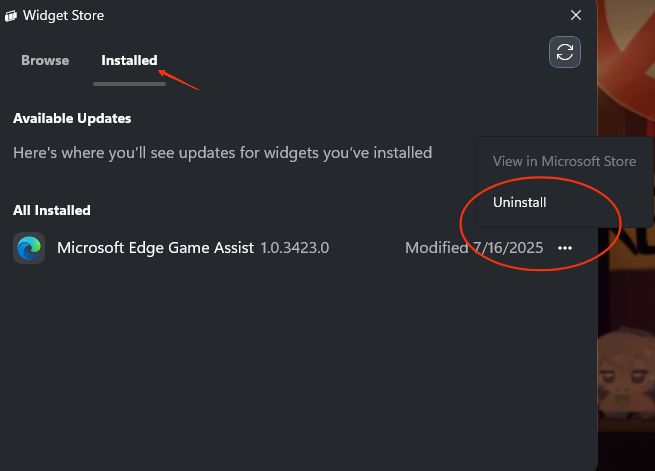
Task: Close the Widget Store window
Action: (576, 15)
